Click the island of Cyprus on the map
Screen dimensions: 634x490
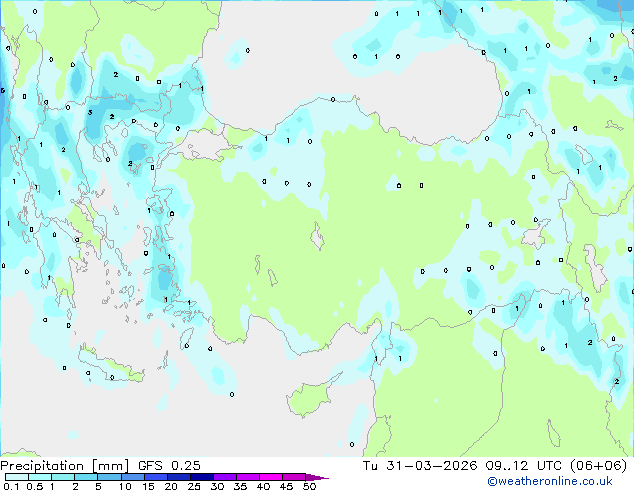pyautogui.click(x=311, y=397)
